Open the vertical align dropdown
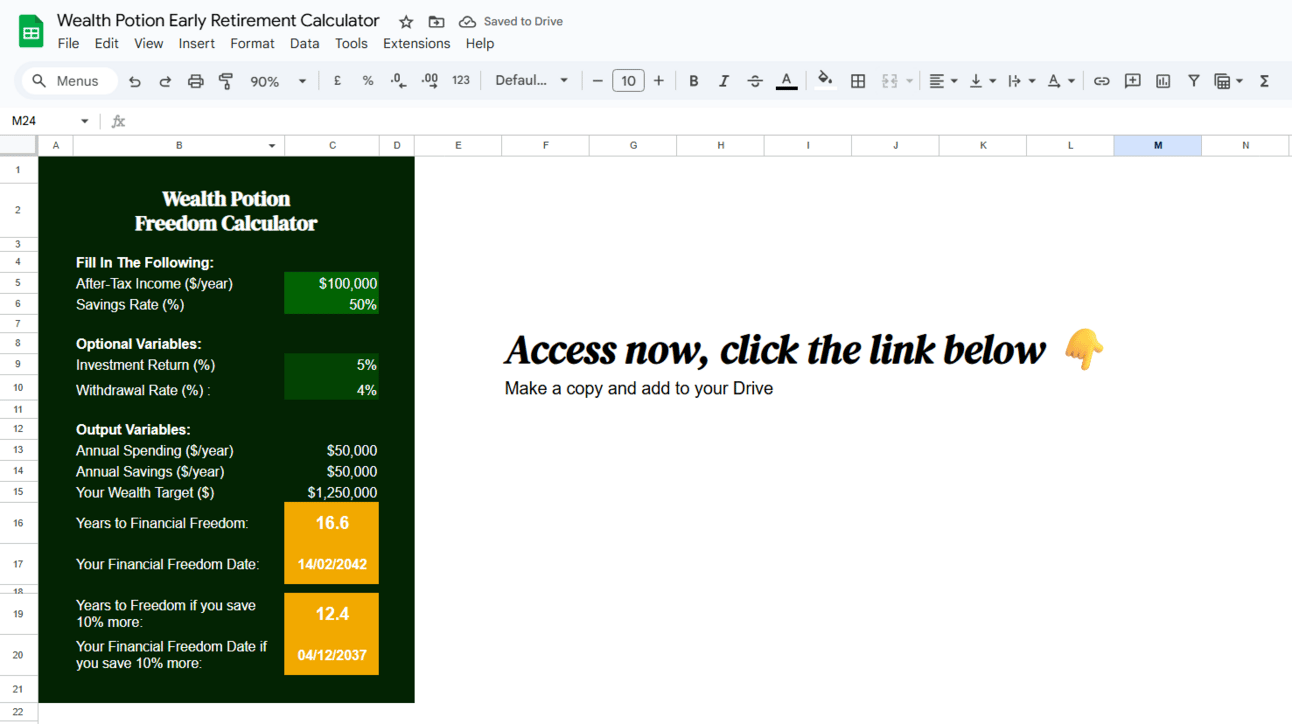Screen dimensions: 1292x724 [982, 81]
